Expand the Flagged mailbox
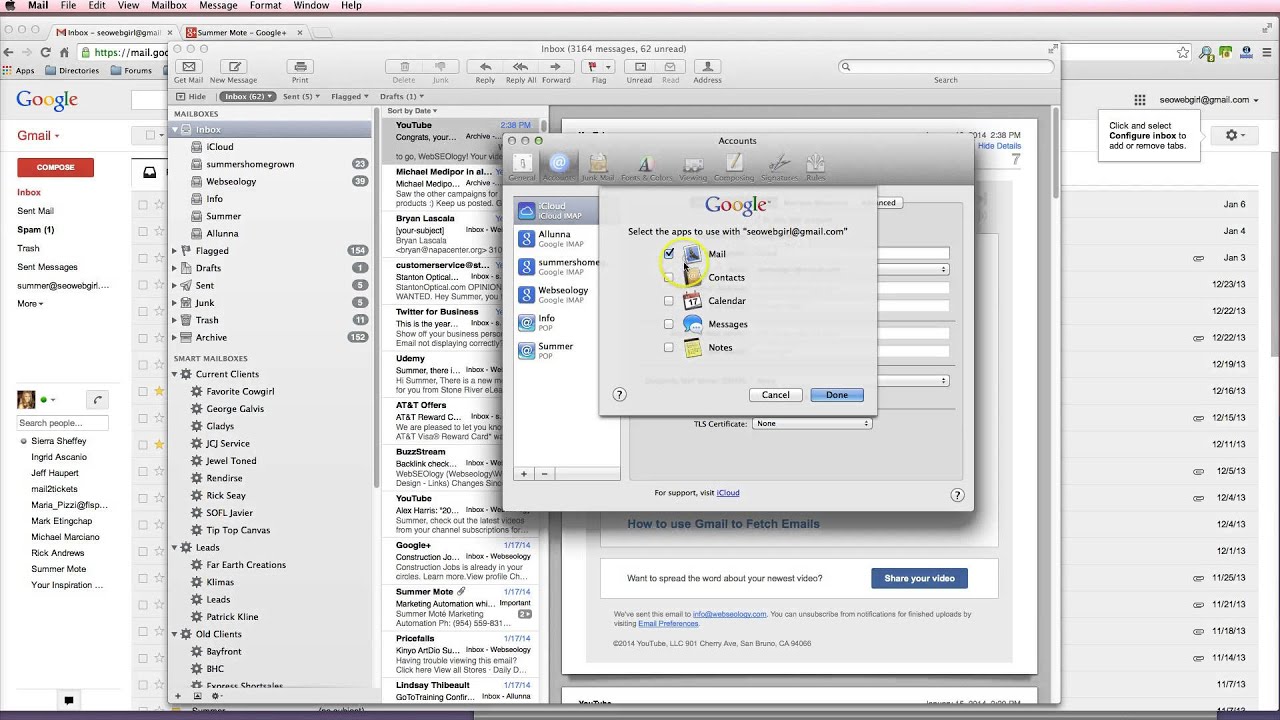The width and height of the screenshot is (1280, 720). (x=175, y=251)
